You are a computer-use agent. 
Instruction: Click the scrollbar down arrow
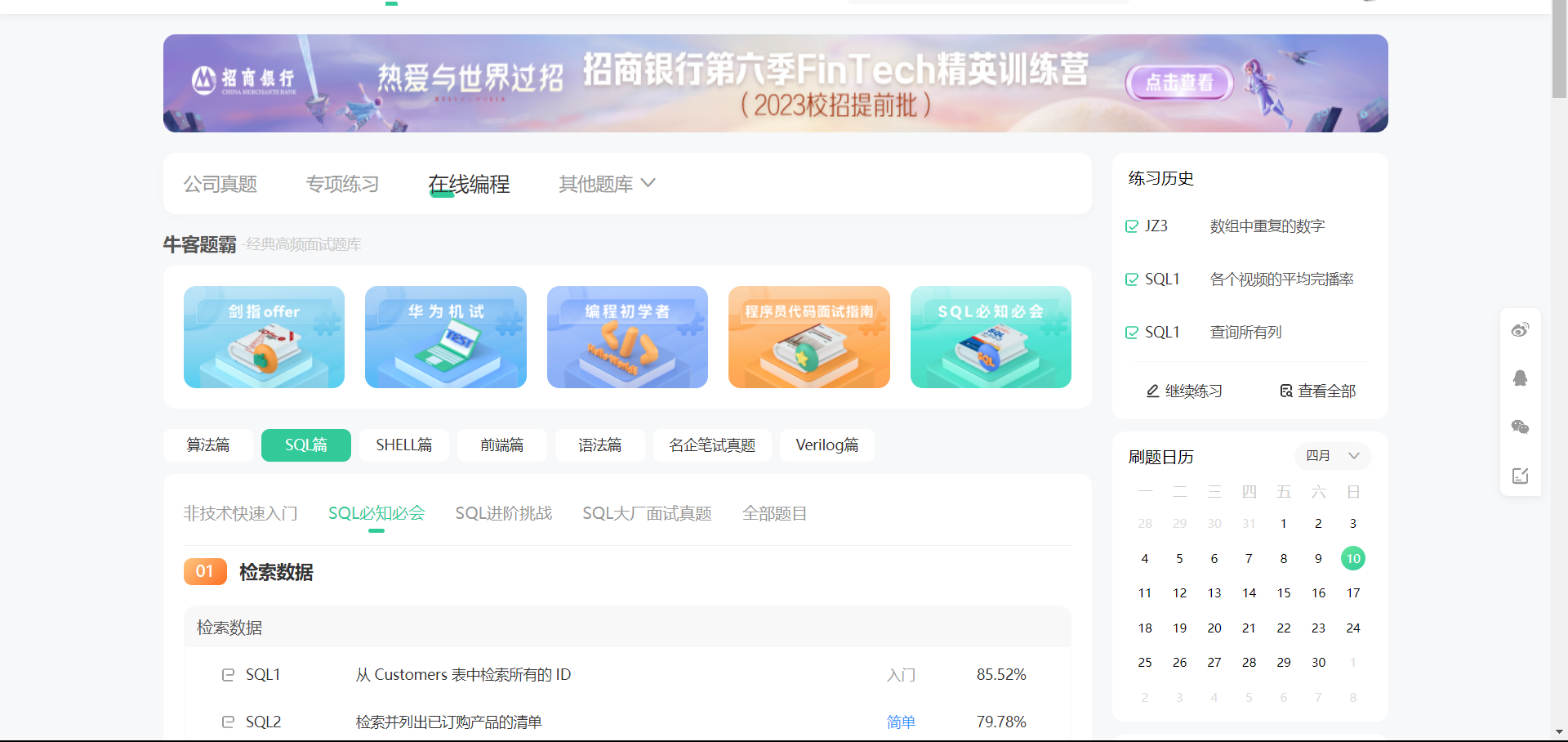click(x=1559, y=732)
